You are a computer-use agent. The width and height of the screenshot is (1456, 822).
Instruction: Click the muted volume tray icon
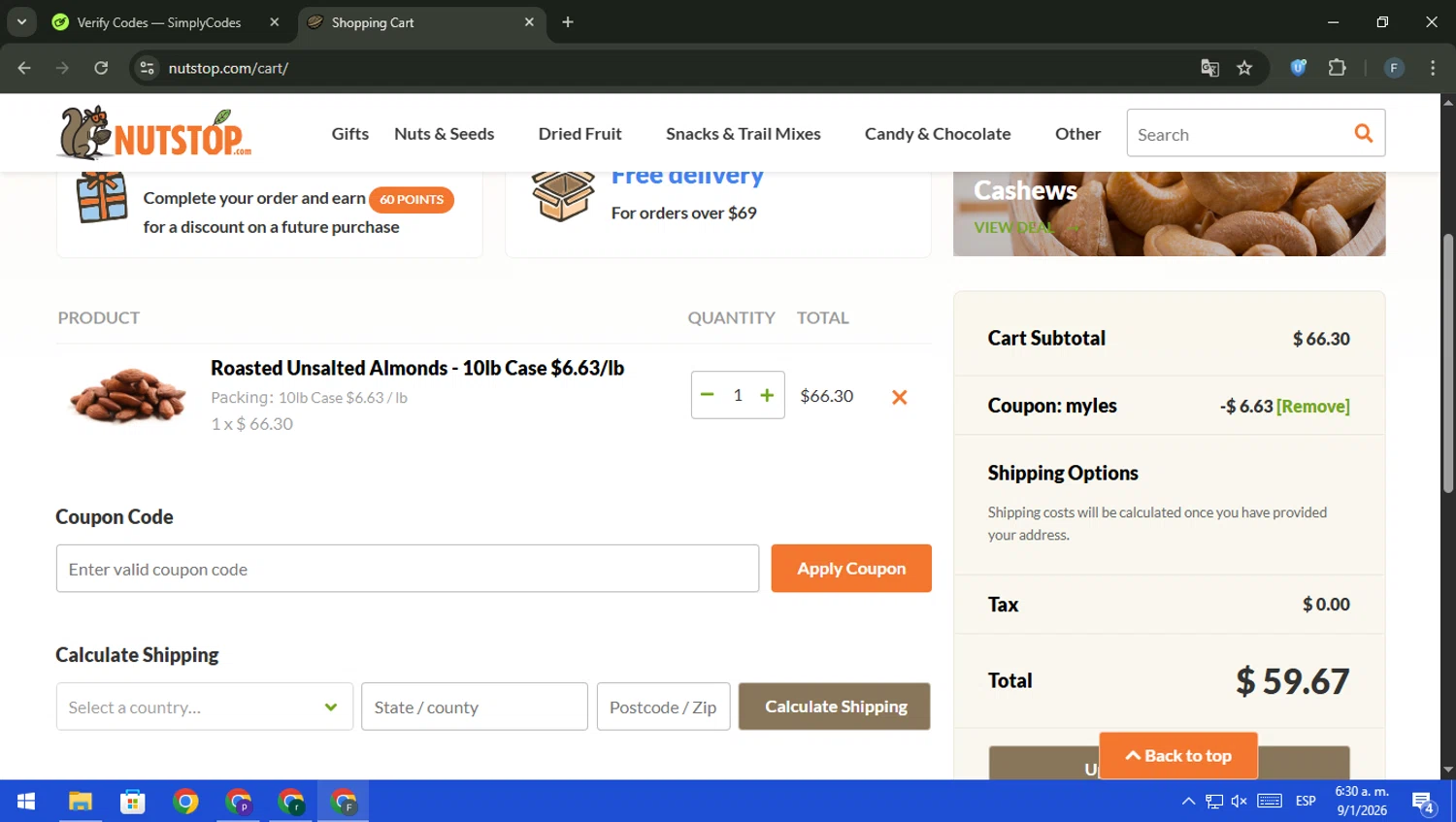tap(1240, 801)
